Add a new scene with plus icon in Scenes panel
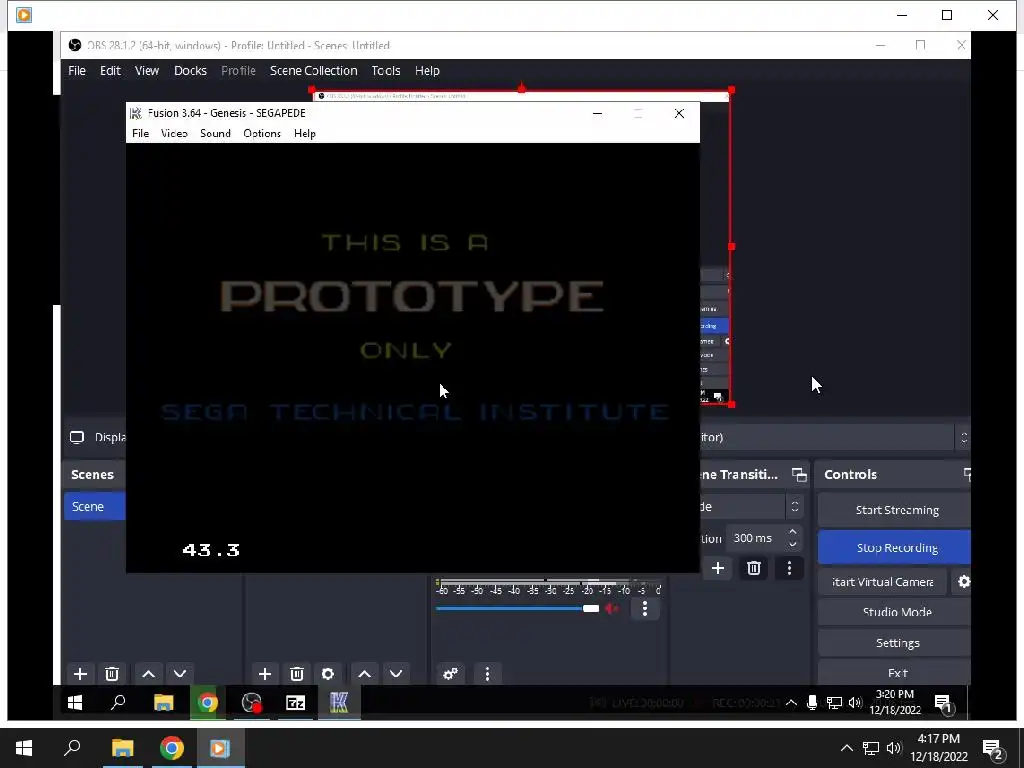Viewport: 1024px width, 768px height. pyautogui.click(x=80, y=673)
